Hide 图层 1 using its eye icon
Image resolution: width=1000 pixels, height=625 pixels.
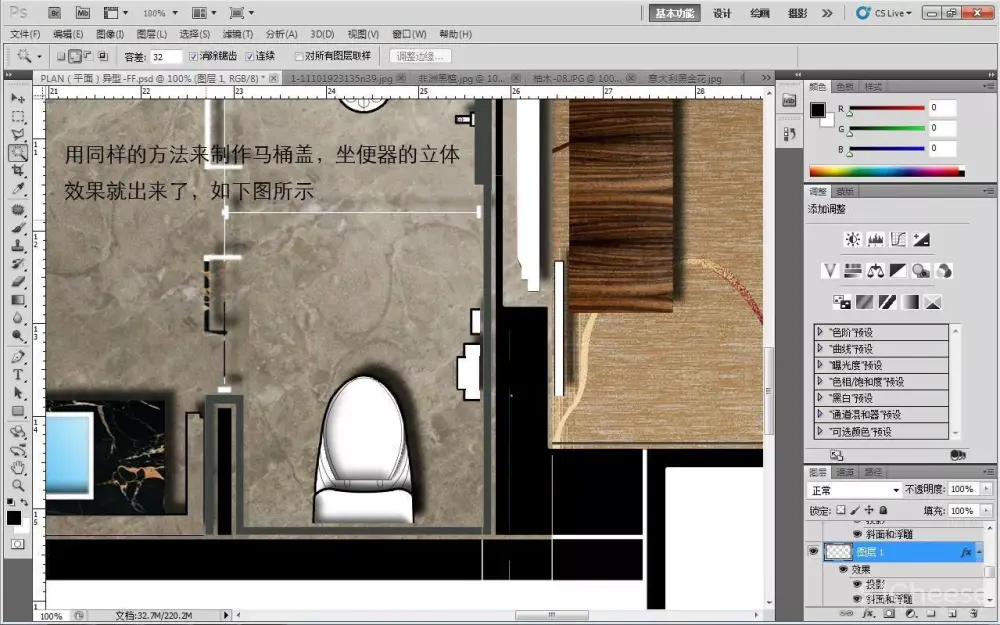pyautogui.click(x=813, y=551)
